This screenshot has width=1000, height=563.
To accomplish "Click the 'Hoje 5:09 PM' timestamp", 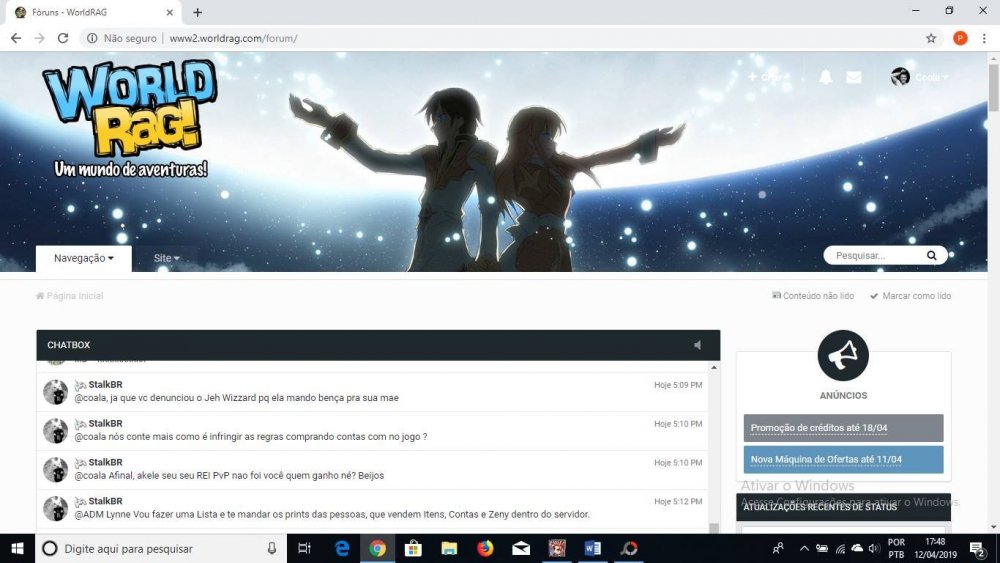I will pyautogui.click(x=678, y=385).
